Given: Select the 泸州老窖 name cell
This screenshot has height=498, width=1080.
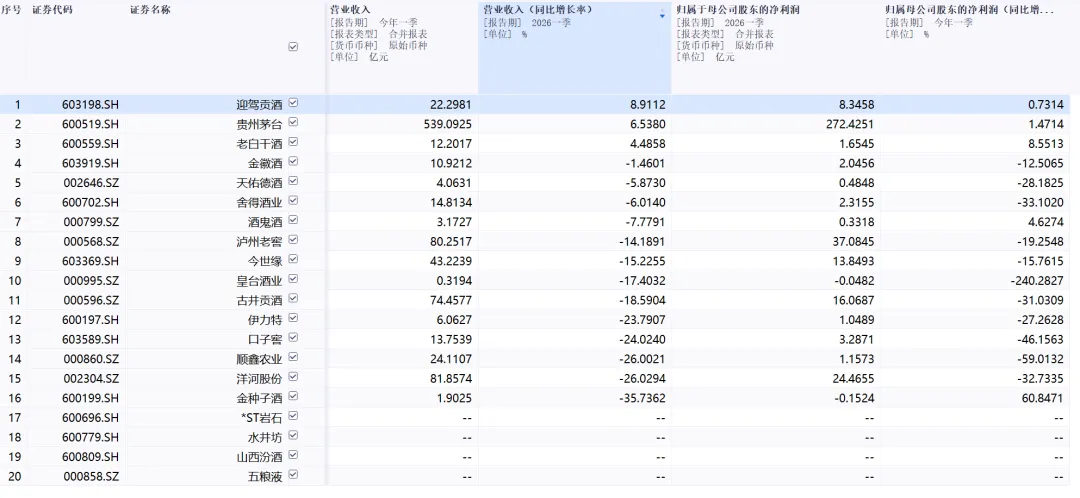Looking at the screenshot, I should click(x=259, y=241).
